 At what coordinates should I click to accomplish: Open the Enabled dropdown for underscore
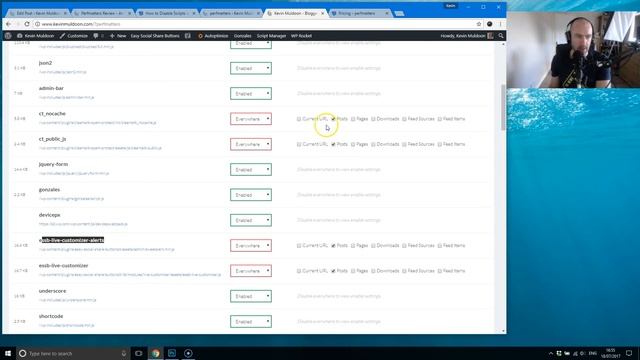(x=251, y=296)
